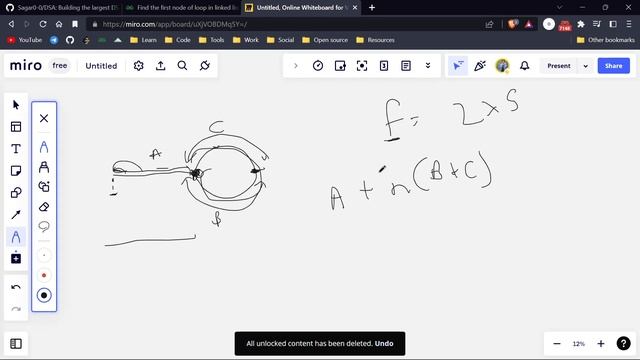This screenshot has height=360, width=640.
Task: Open the Learn bookmarks folder
Action: [143, 40]
